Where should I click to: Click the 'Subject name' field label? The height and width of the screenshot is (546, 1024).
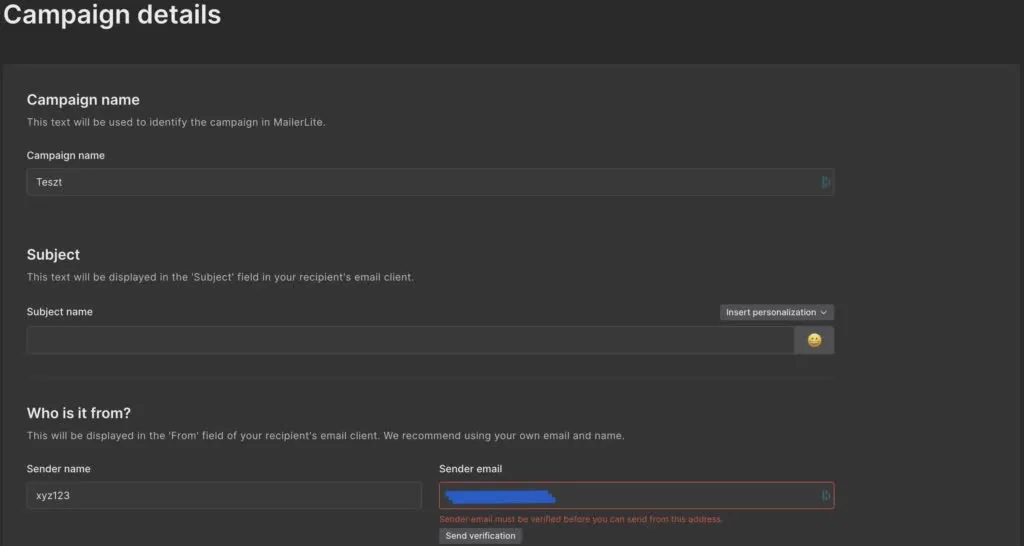tap(59, 312)
